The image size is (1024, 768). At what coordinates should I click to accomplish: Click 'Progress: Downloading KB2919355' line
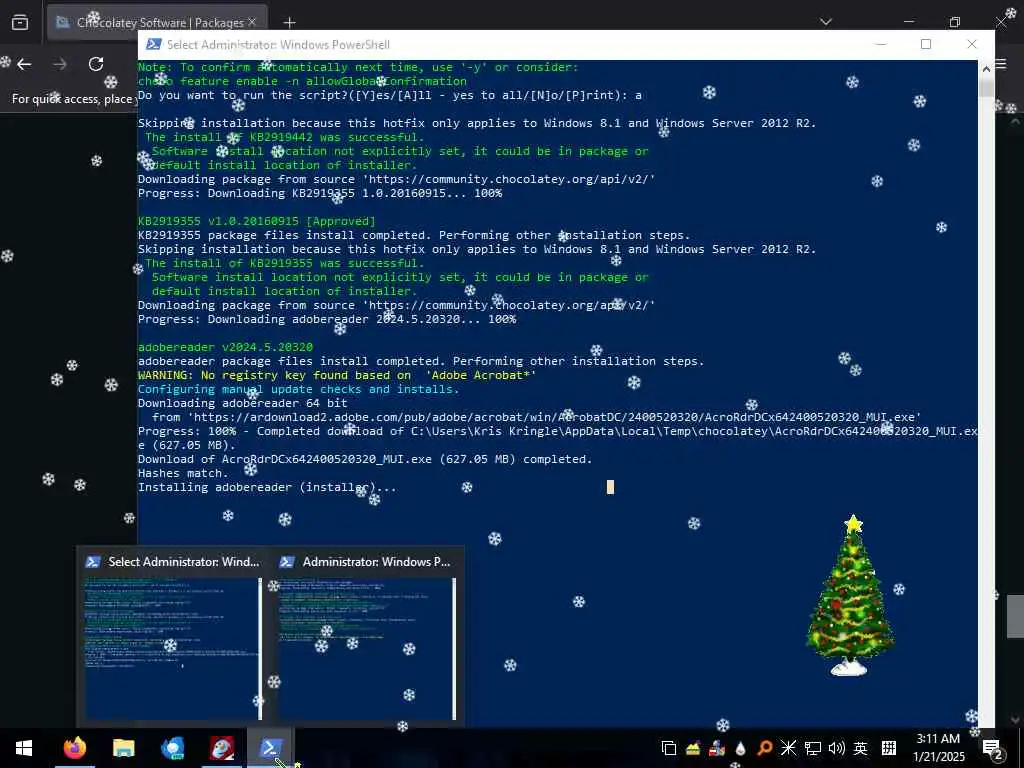(320, 193)
